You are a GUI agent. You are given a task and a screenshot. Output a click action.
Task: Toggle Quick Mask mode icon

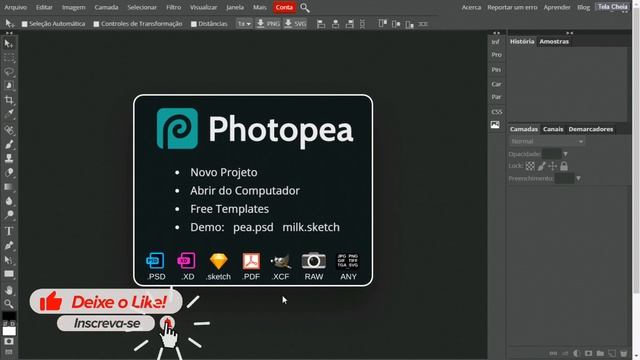tap(9, 341)
